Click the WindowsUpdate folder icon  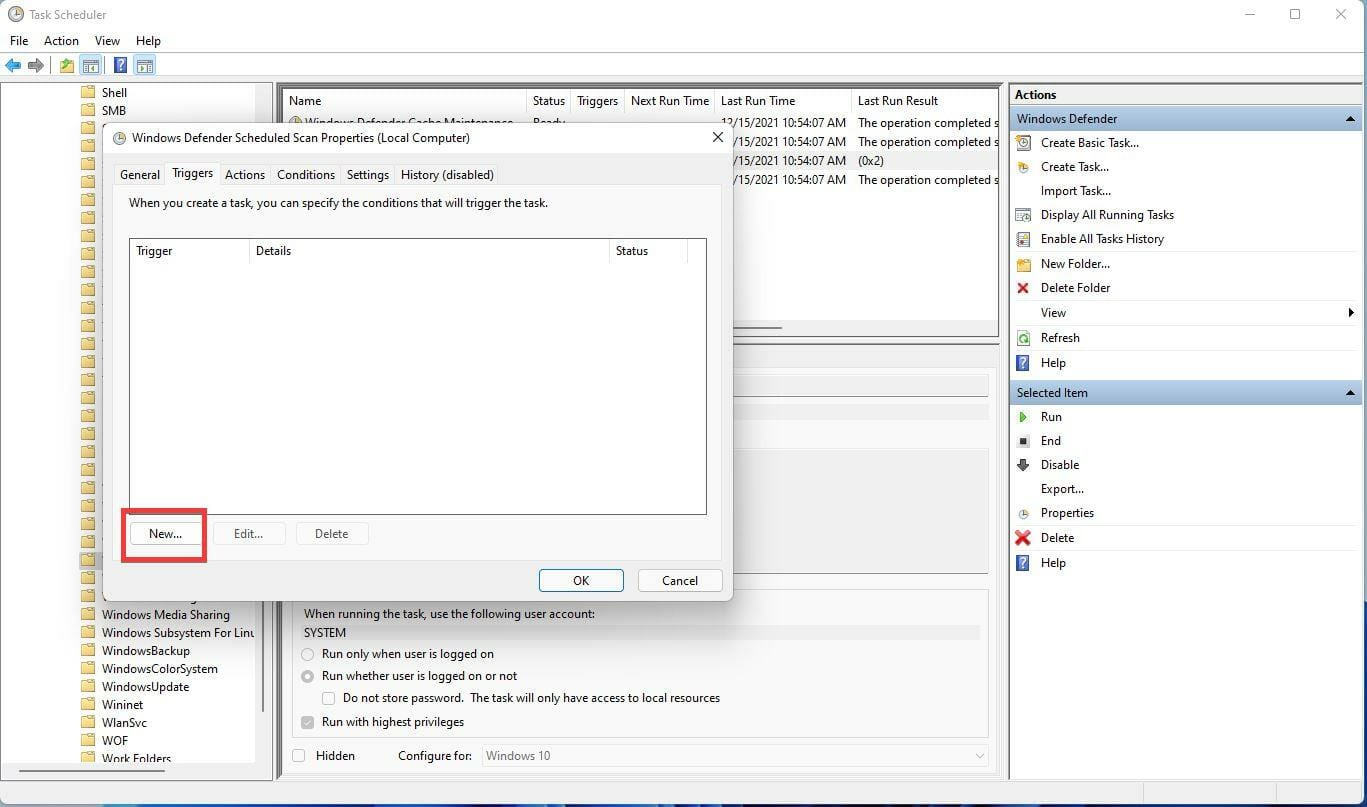click(88, 687)
